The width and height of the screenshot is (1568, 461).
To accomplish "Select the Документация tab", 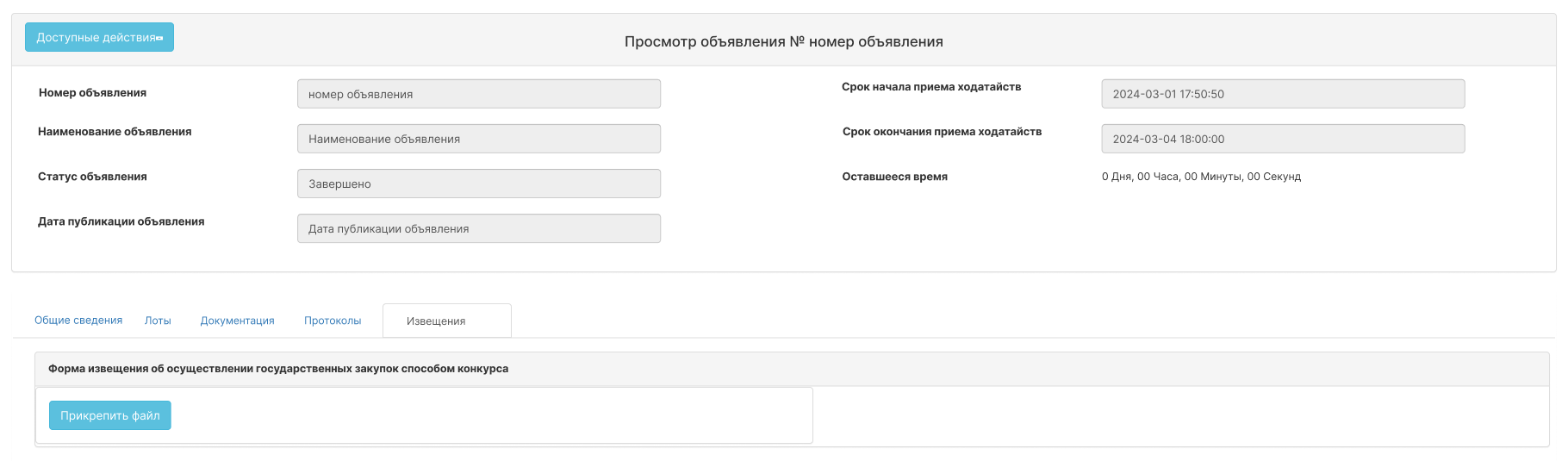I will tap(238, 321).
